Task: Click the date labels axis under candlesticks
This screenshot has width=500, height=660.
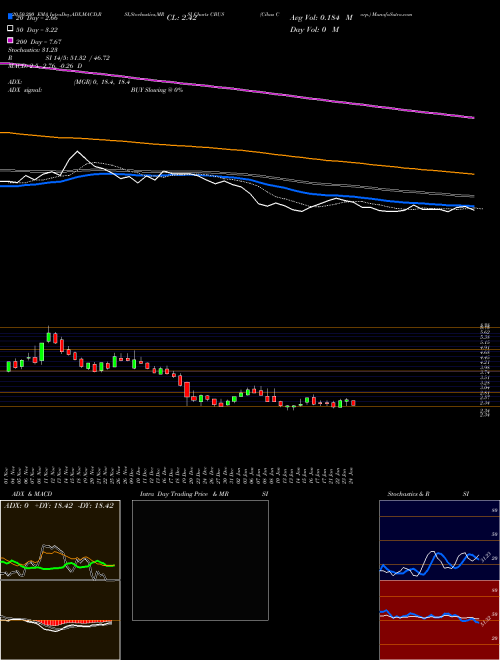Action: tap(179, 475)
